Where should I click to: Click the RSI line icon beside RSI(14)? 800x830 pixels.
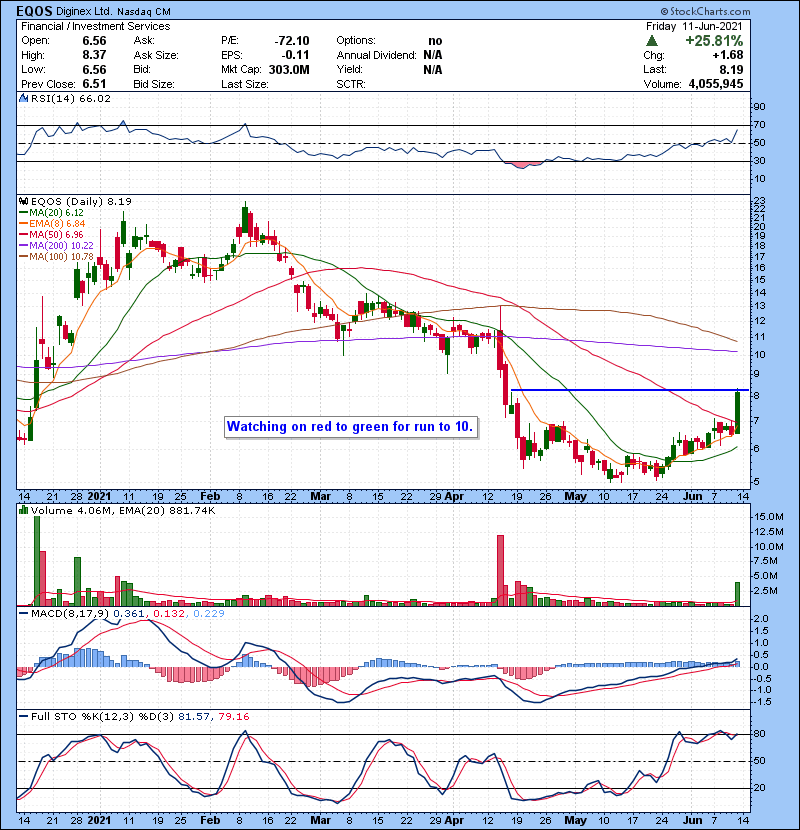[24, 98]
